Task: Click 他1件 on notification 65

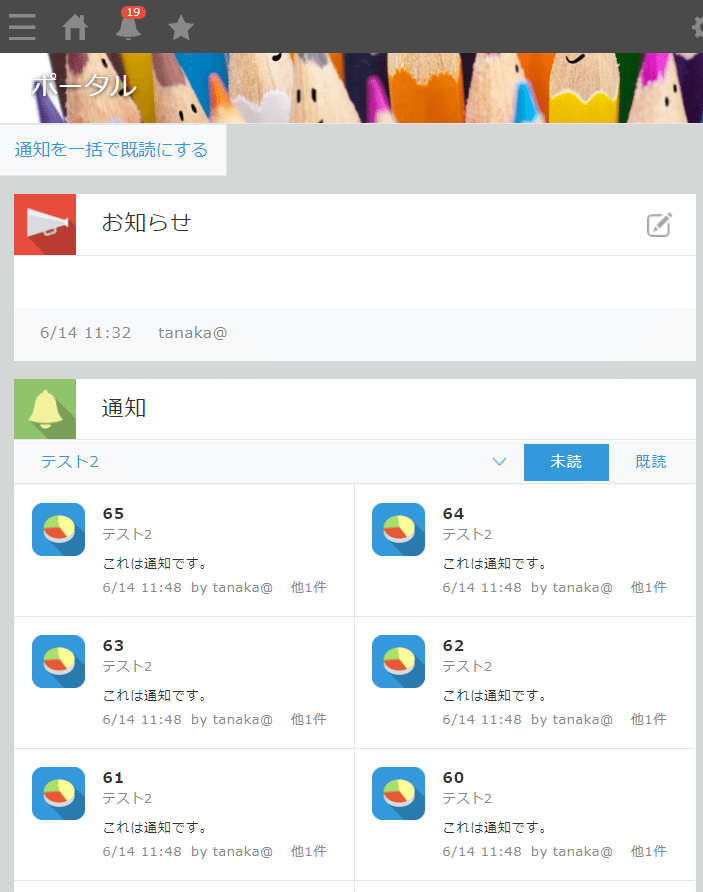Action: 309,587
